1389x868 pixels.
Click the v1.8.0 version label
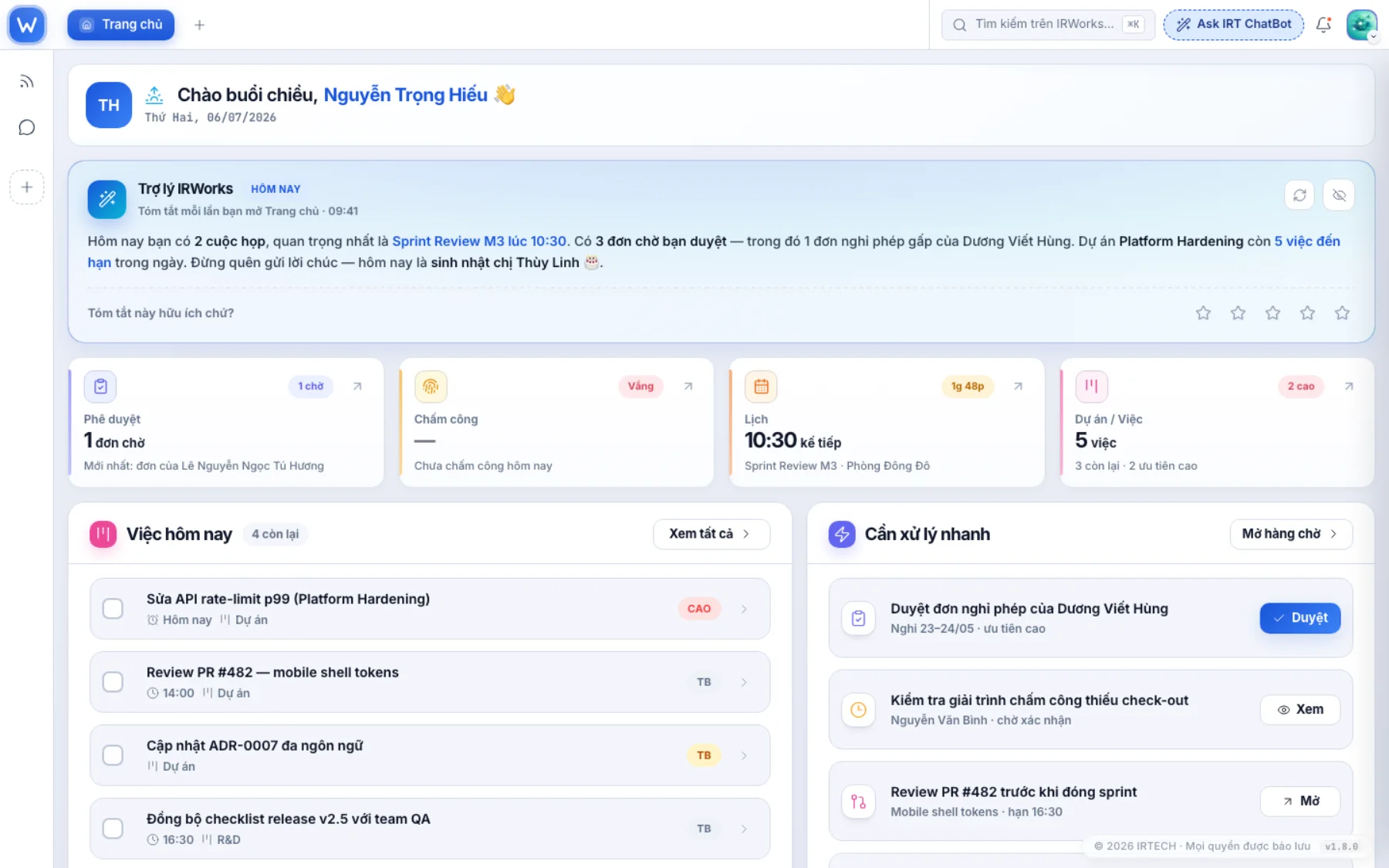click(x=1341, y=846)
